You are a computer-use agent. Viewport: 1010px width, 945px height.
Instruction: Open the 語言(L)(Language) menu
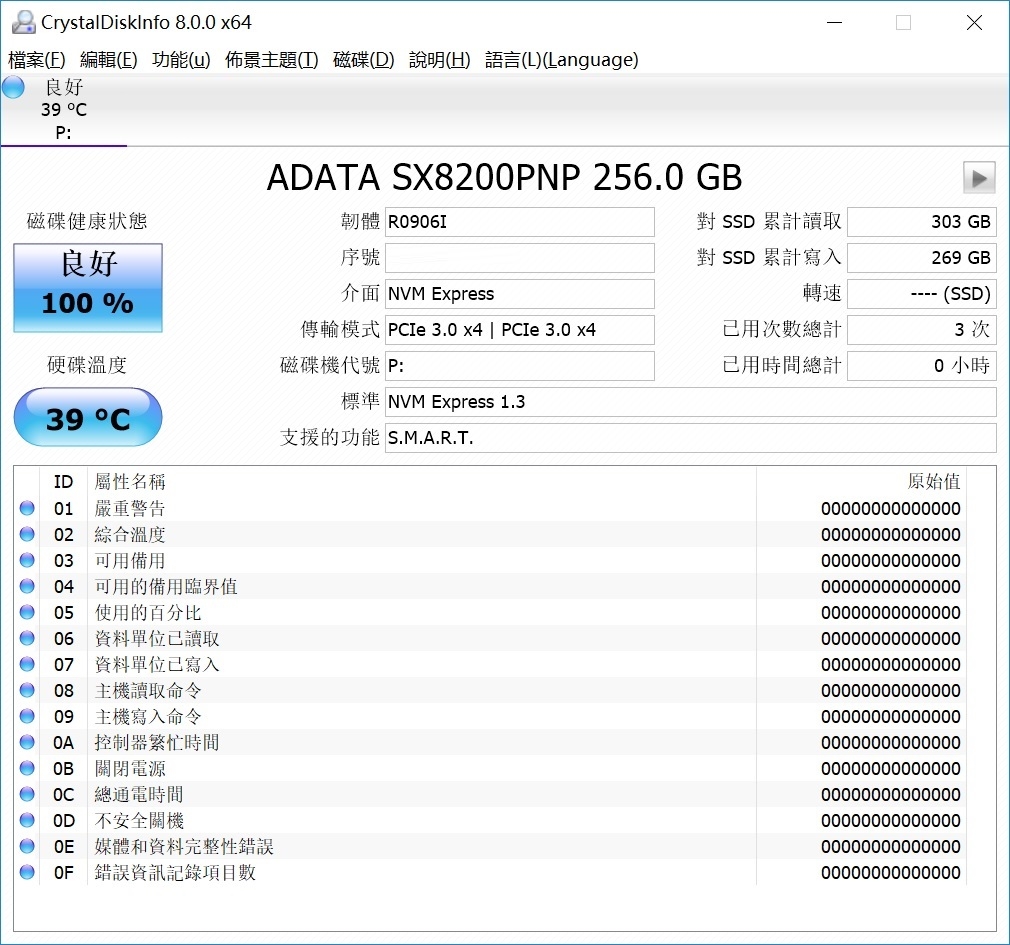562,60
